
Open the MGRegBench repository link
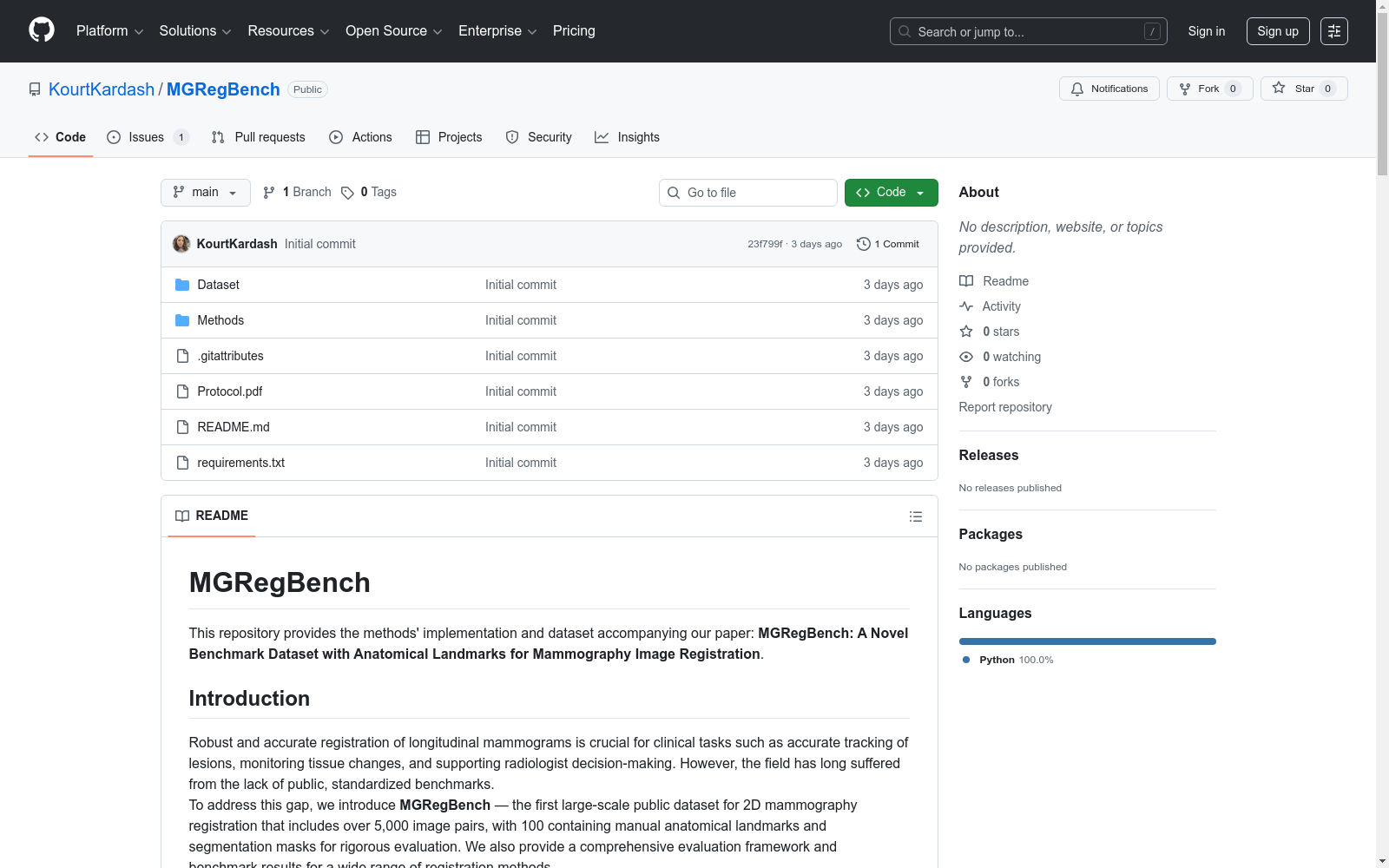tap(223, 89)
